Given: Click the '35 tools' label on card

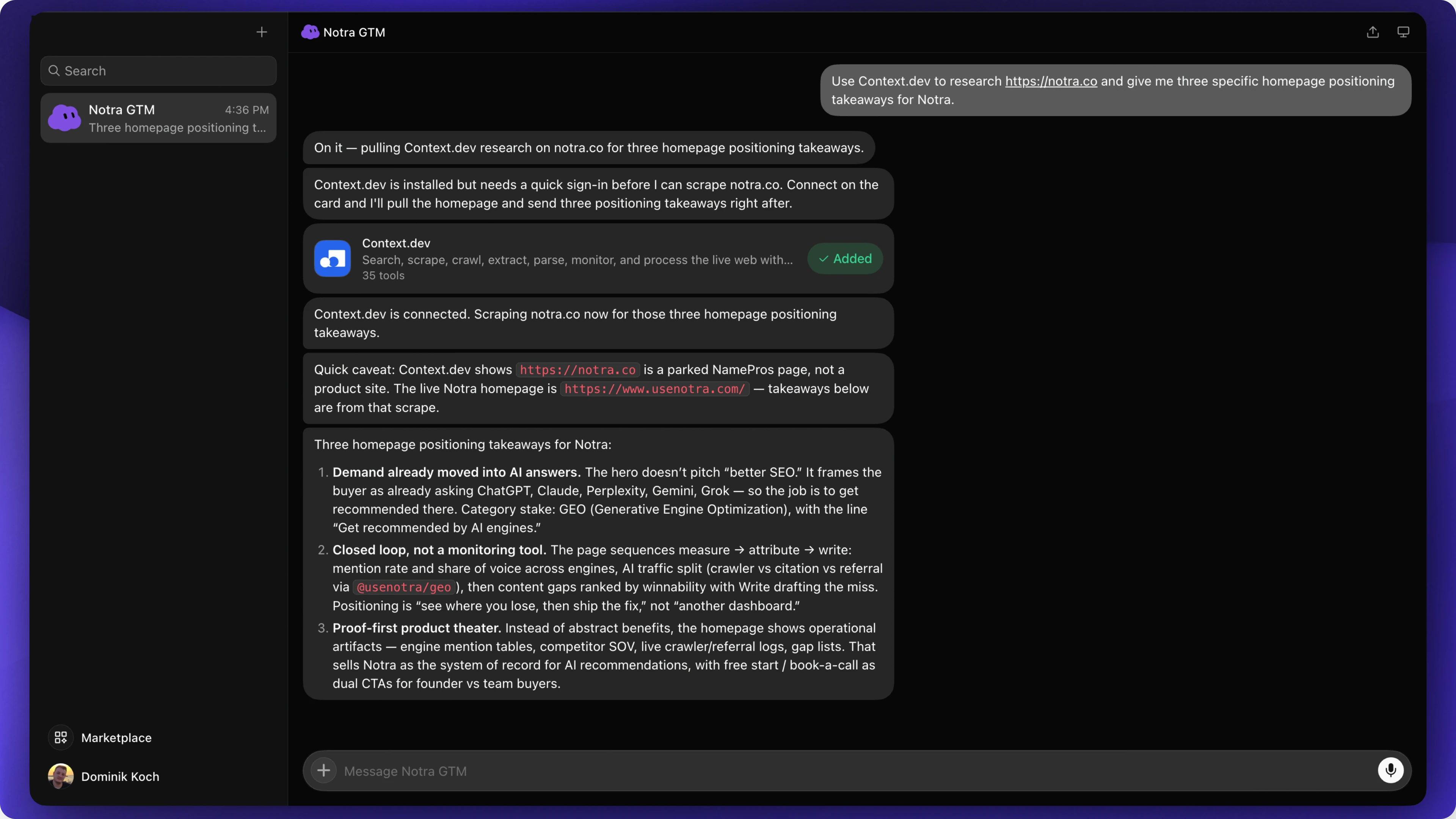Looking at the screenshot, I should (383, 275).
